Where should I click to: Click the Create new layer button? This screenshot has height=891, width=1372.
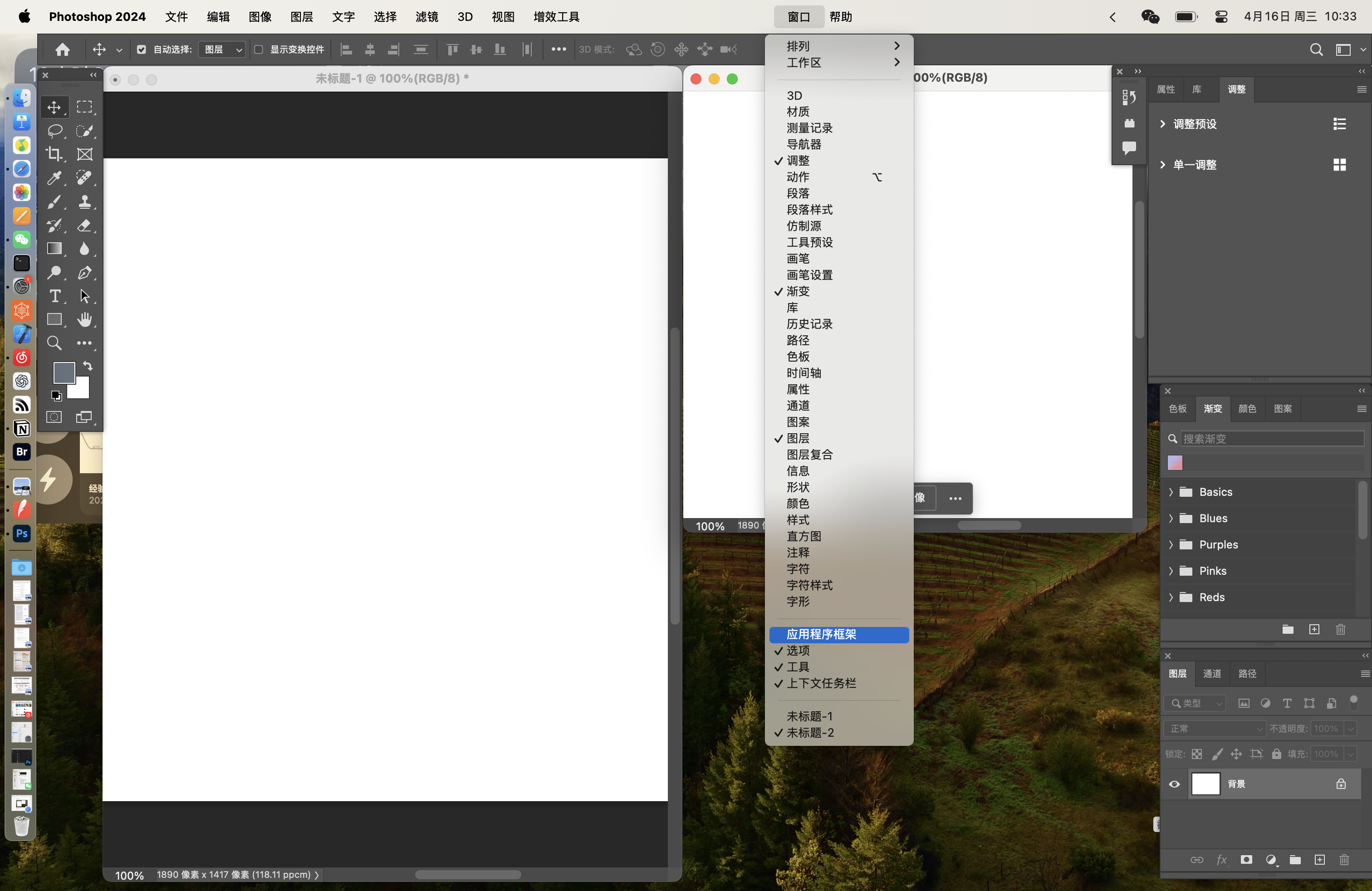point(1319,860)
